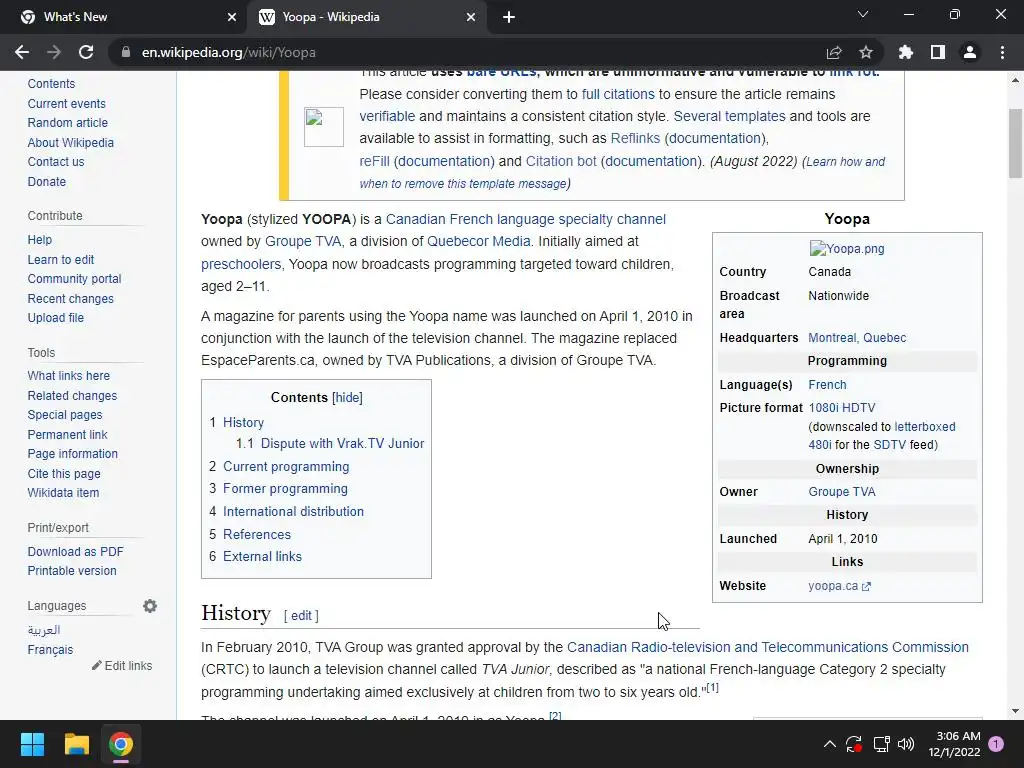The image size is (1024, 768).
Task: Click the browser forward arrow
Action: [x=54, y=52]
